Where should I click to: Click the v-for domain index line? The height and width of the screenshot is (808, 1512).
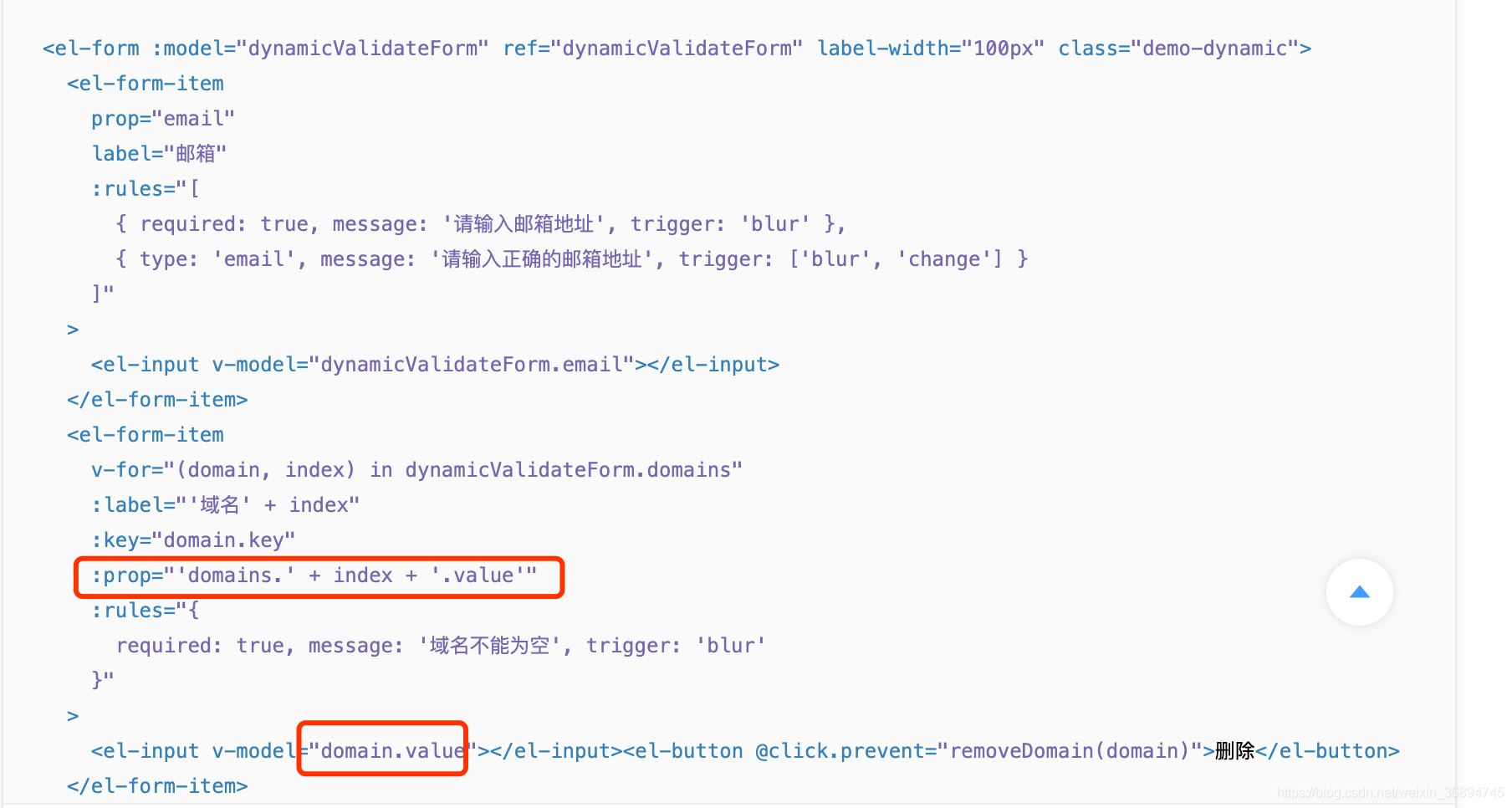point(416,470)
